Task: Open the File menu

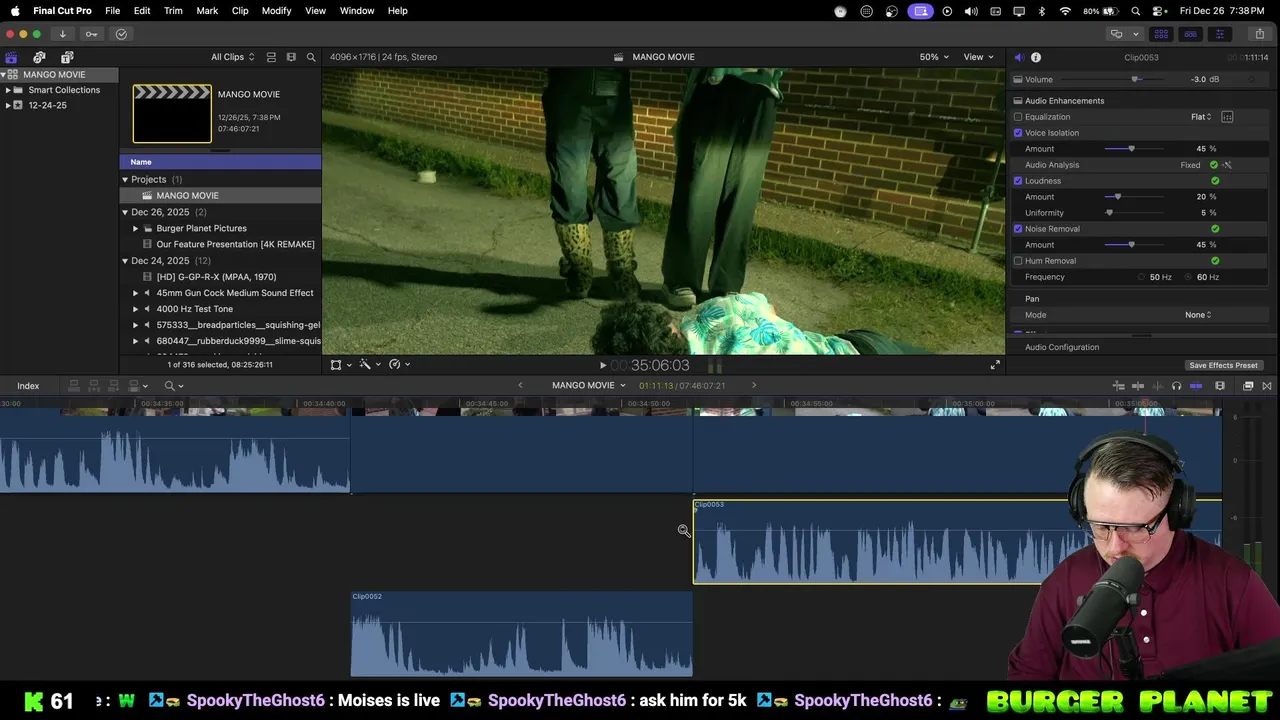Action: click(x=113, y=11)
